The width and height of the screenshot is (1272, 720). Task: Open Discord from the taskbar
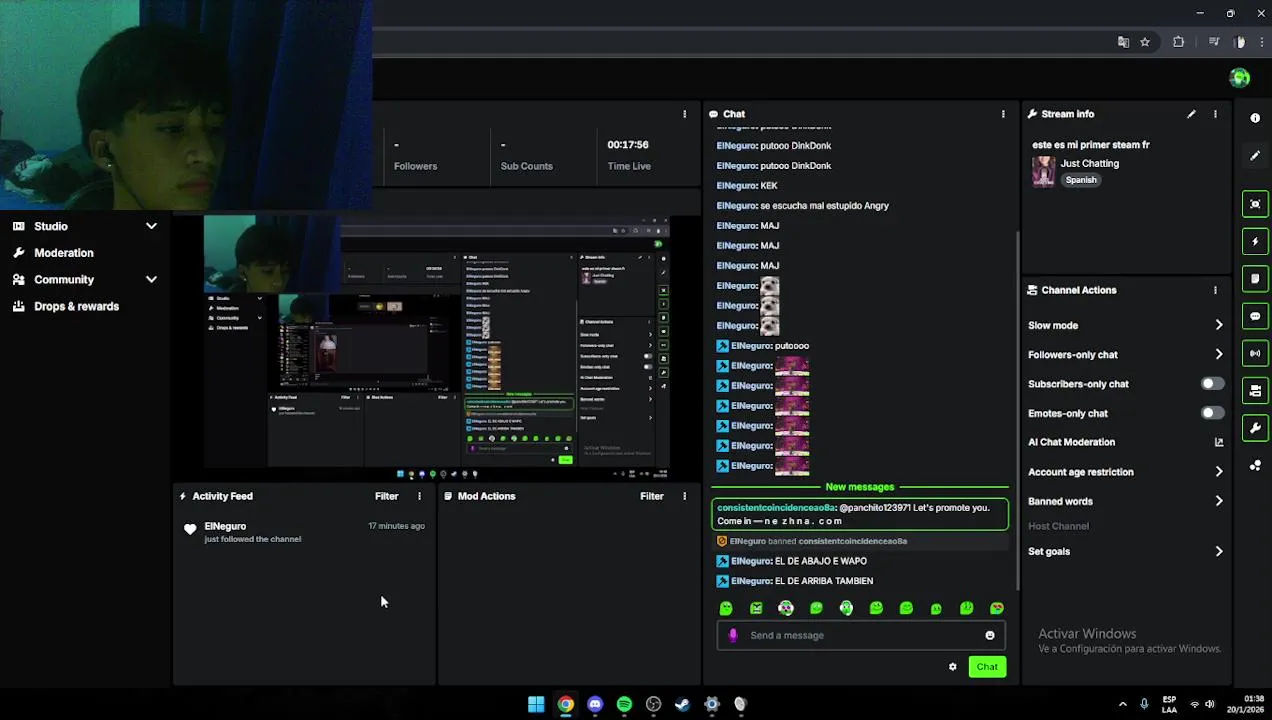[595, 704]
